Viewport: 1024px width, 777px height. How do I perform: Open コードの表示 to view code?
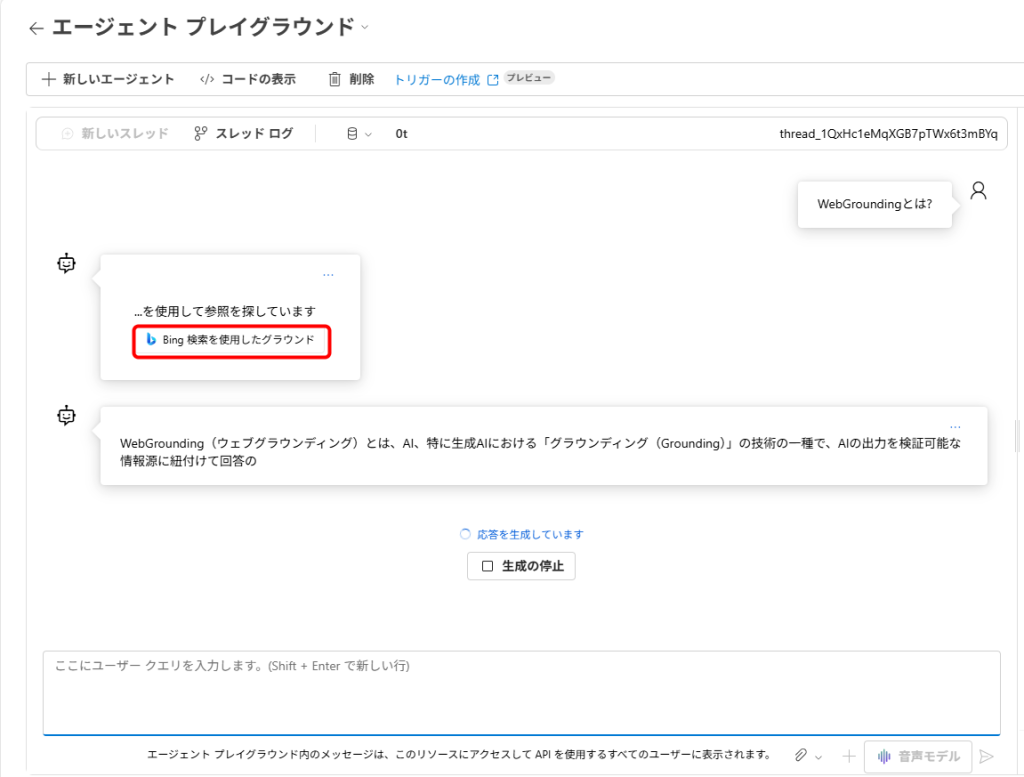247,80
